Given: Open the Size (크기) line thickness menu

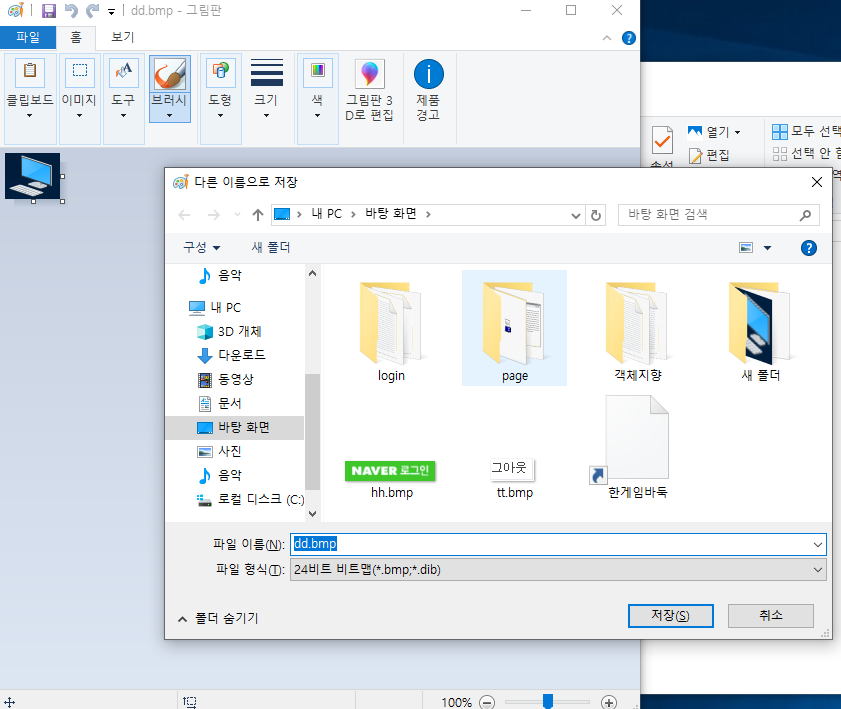Looking at the screenshot, I should pos(267,88).
